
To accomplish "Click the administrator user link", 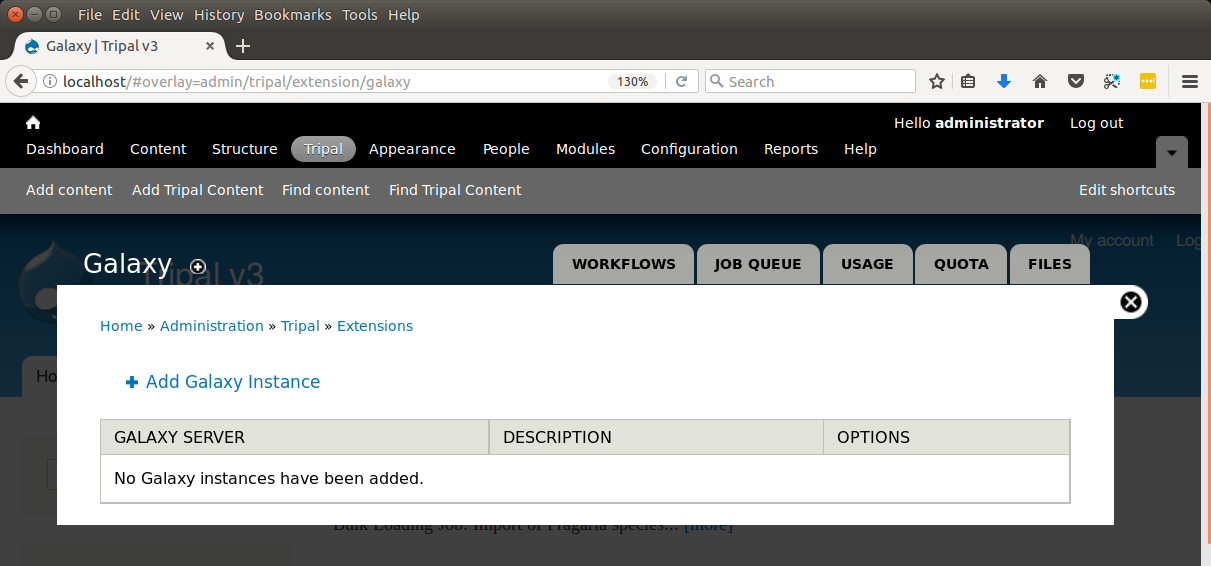I will (x=989, y=123).
